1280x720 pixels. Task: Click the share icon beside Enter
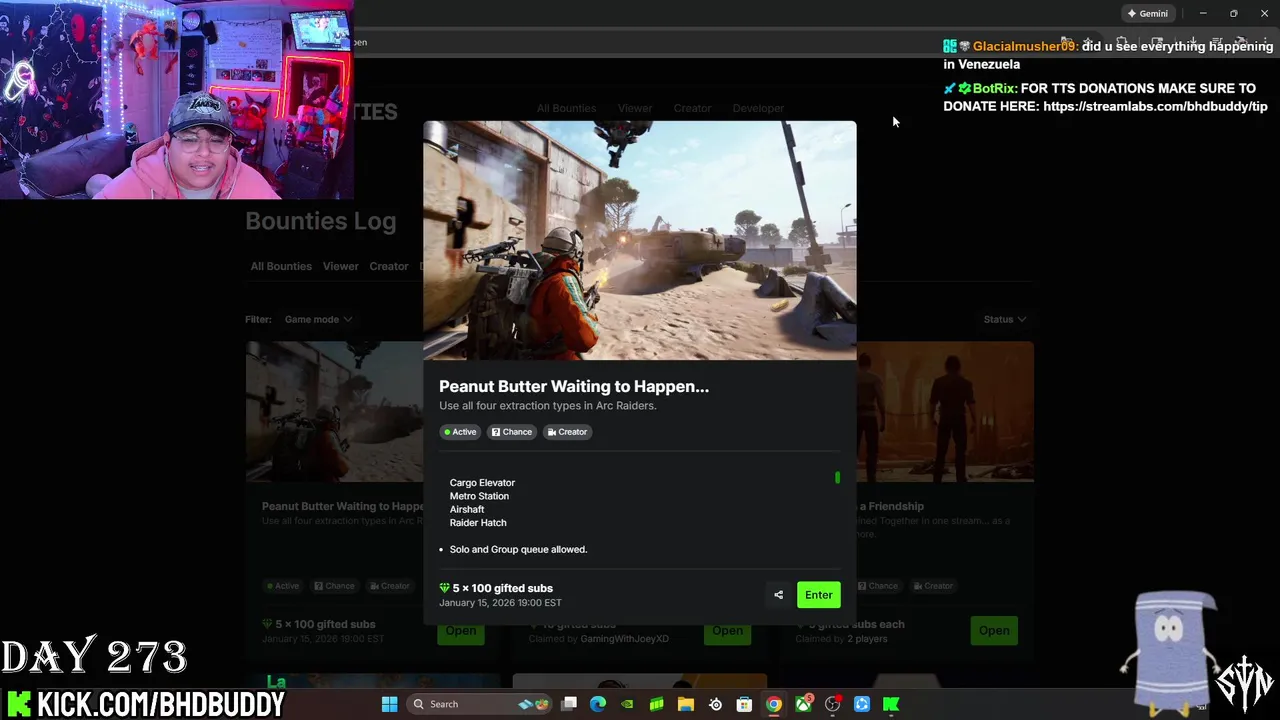click(x=778, y=595)
